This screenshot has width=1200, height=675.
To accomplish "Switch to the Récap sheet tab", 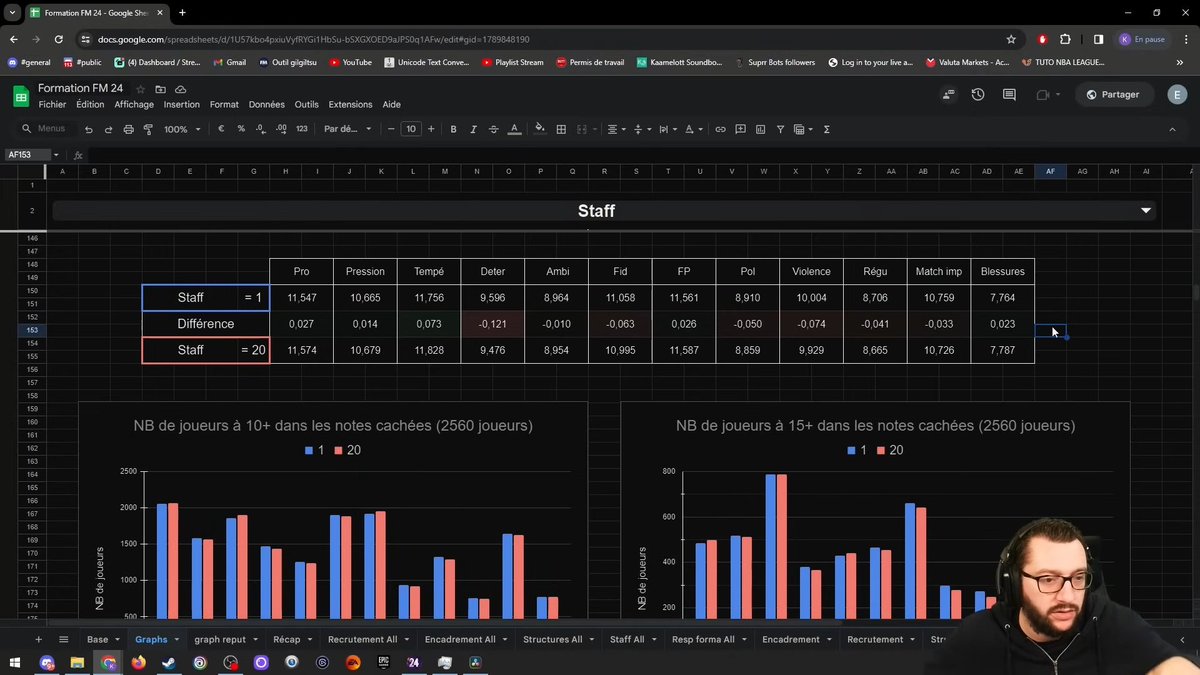I will tap(286, 639).
